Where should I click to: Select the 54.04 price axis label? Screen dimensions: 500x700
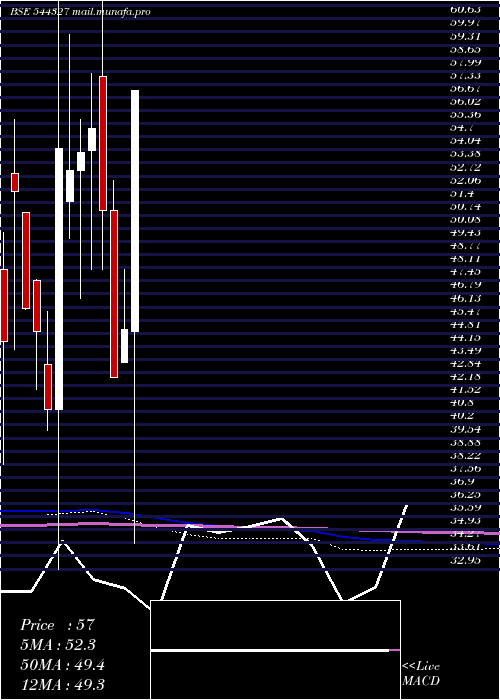[466, 141]
